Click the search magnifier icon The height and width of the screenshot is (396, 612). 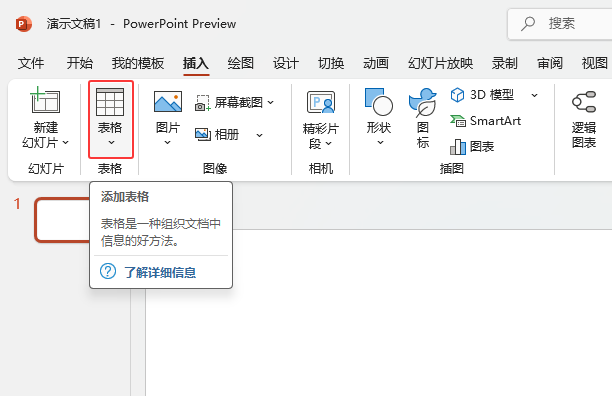[528, 24]
